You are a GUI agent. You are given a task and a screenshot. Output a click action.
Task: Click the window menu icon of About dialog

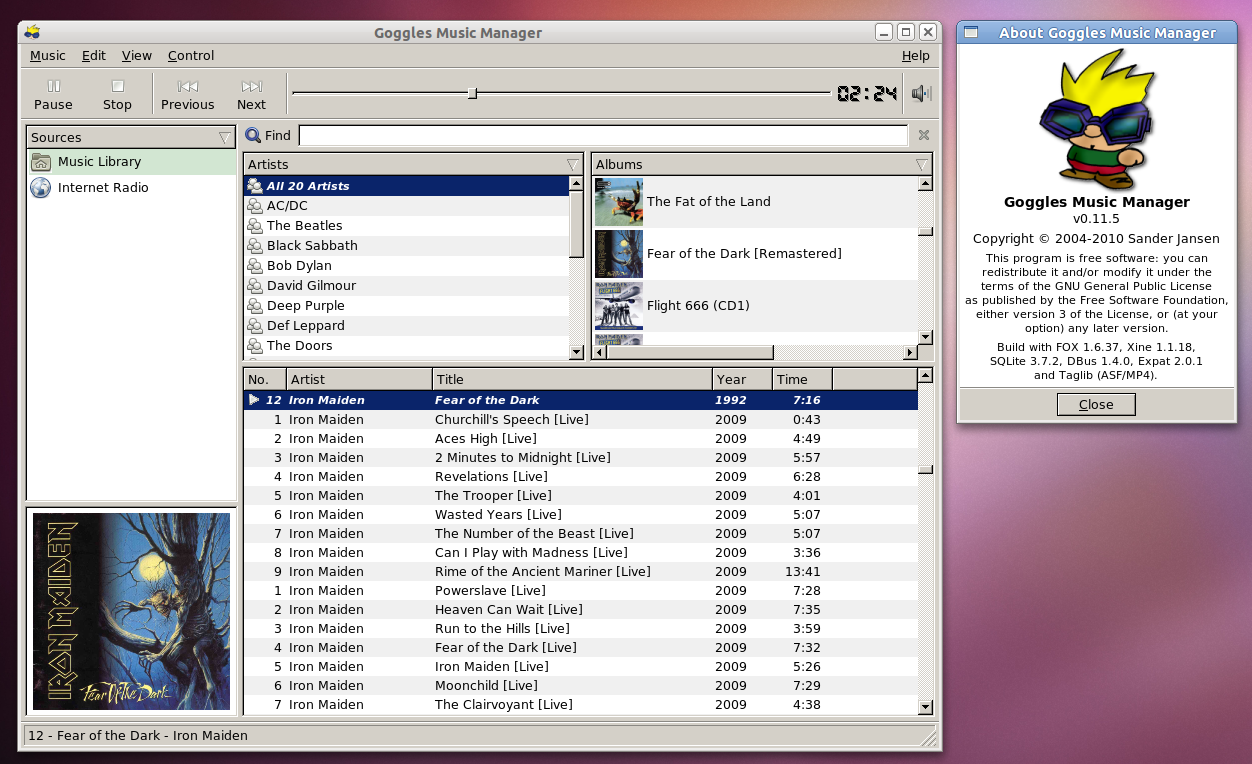pyautogui.click(x=970, y=33)
